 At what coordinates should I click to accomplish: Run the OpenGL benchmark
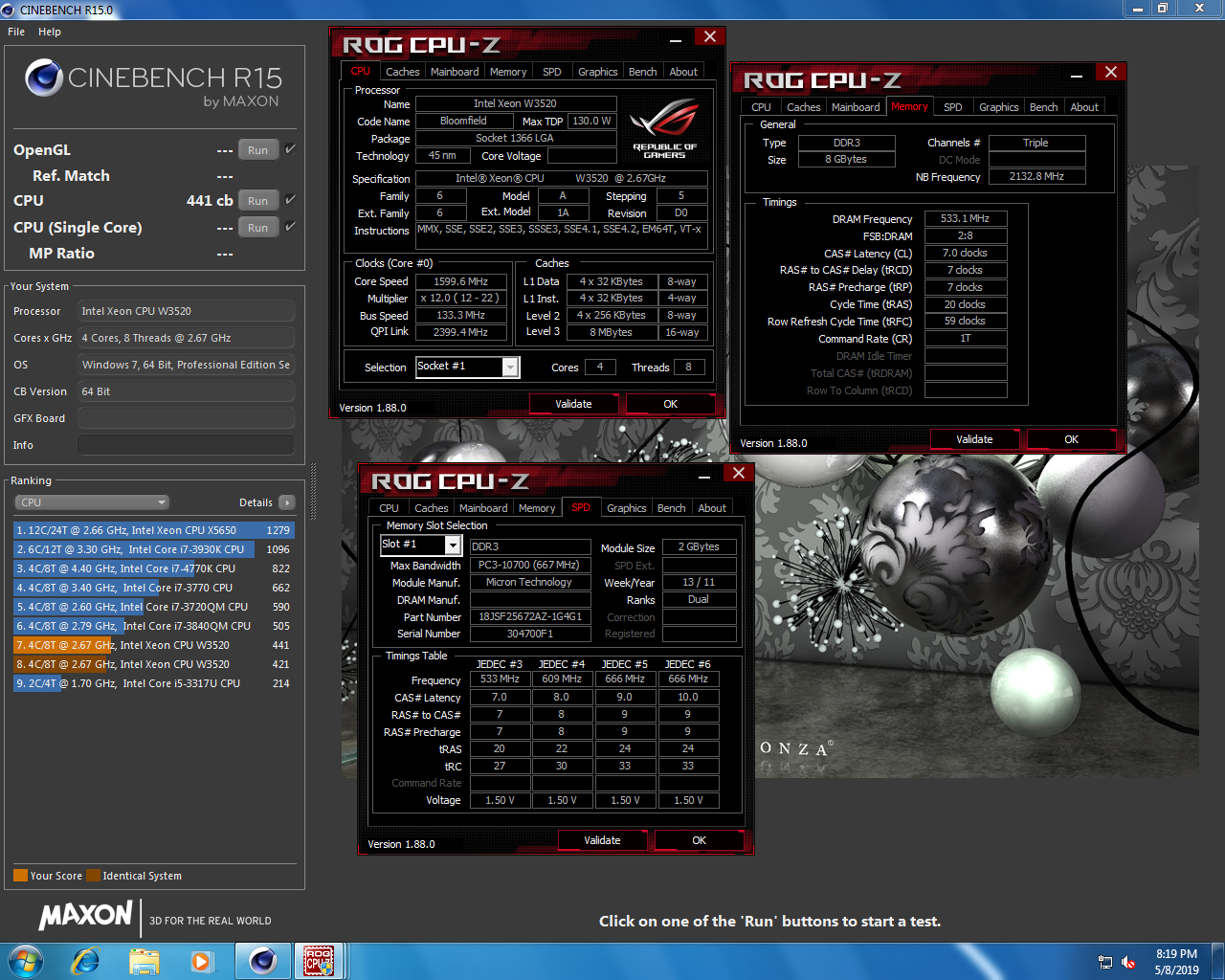point(258,150)
